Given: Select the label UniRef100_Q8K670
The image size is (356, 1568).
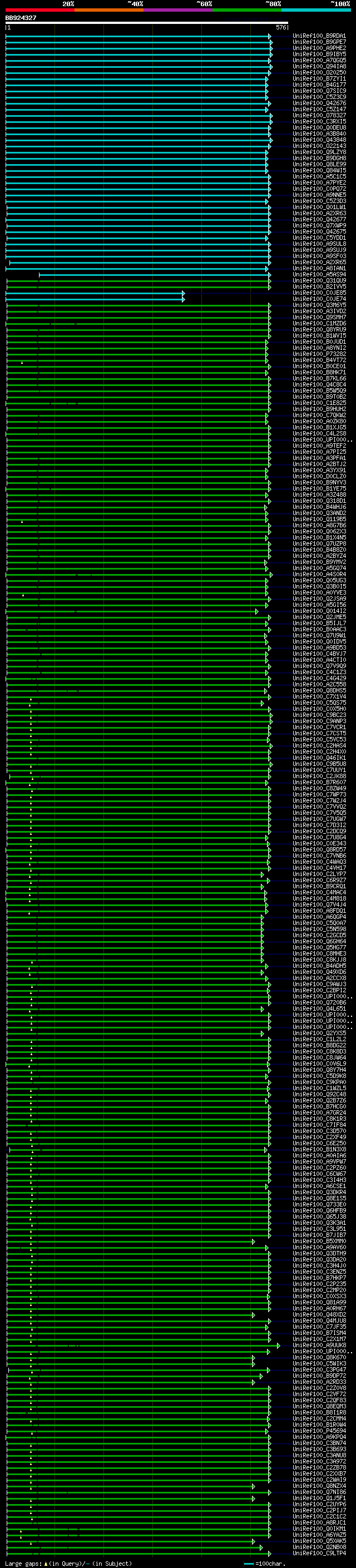Looking at the screenshot, I should coord(319,1357).
